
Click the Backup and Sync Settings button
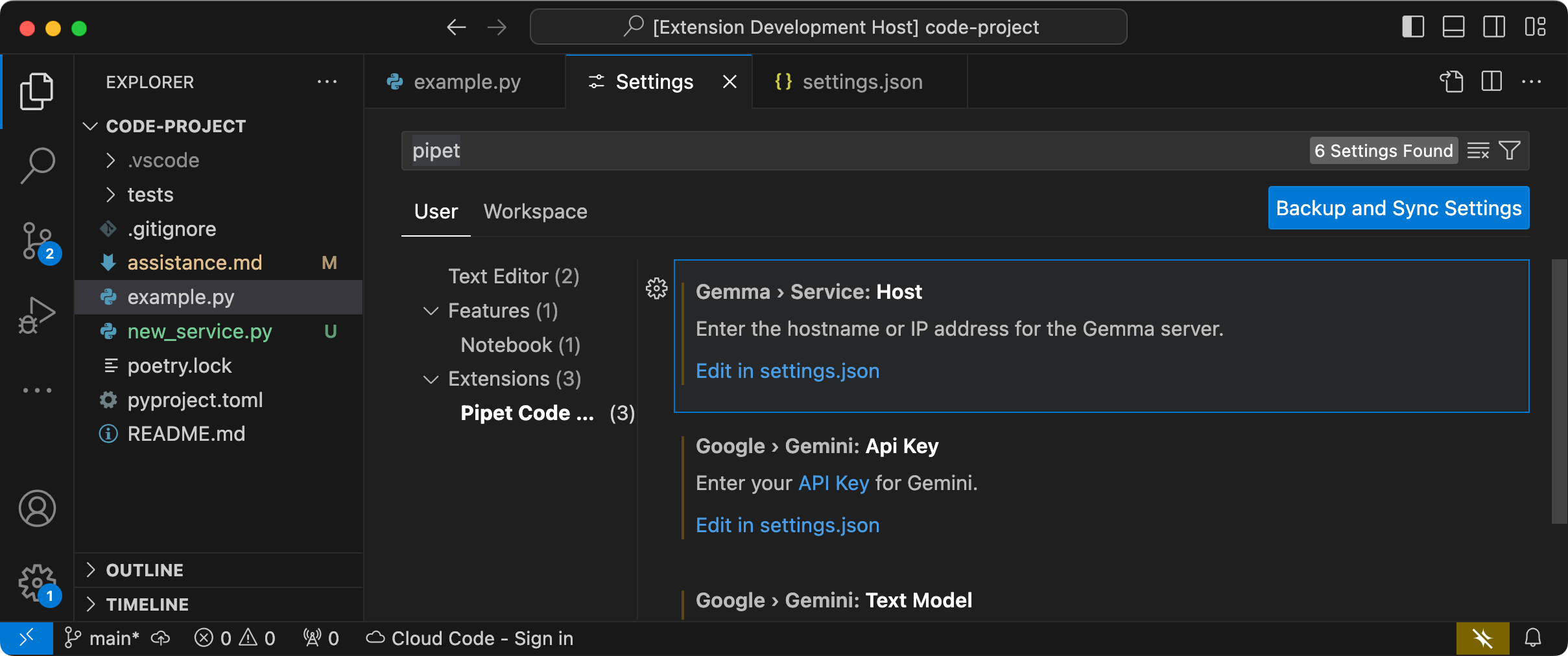(1398, 208)
